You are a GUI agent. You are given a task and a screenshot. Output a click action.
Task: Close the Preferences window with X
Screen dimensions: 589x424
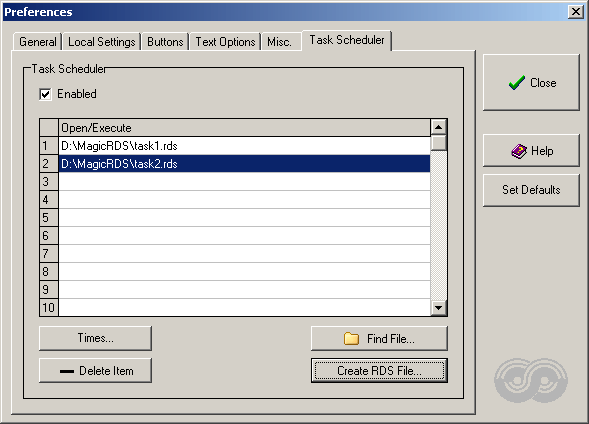576,12
